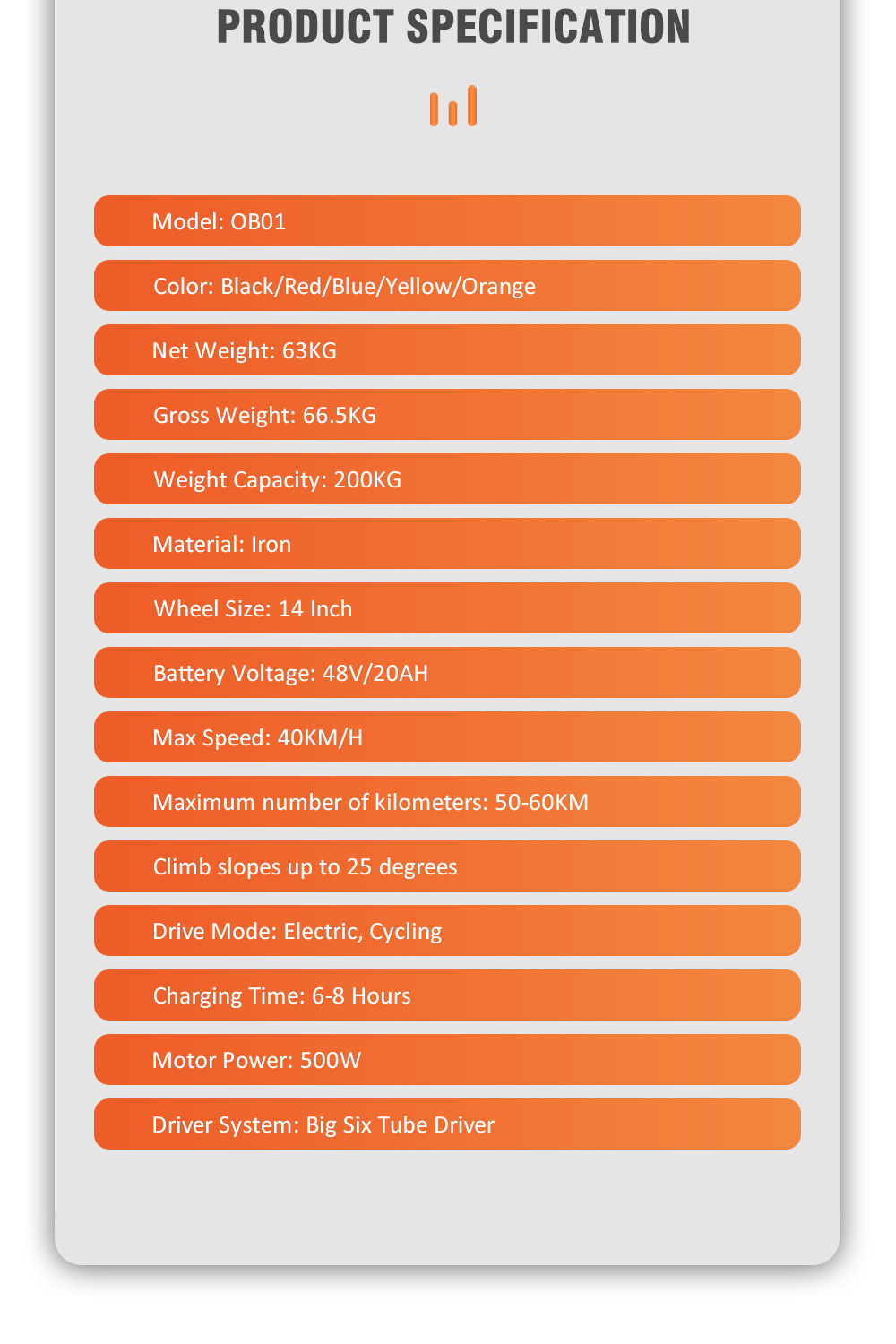Click the Battery Voltage: 48V/20AH row

coord(447,672)
